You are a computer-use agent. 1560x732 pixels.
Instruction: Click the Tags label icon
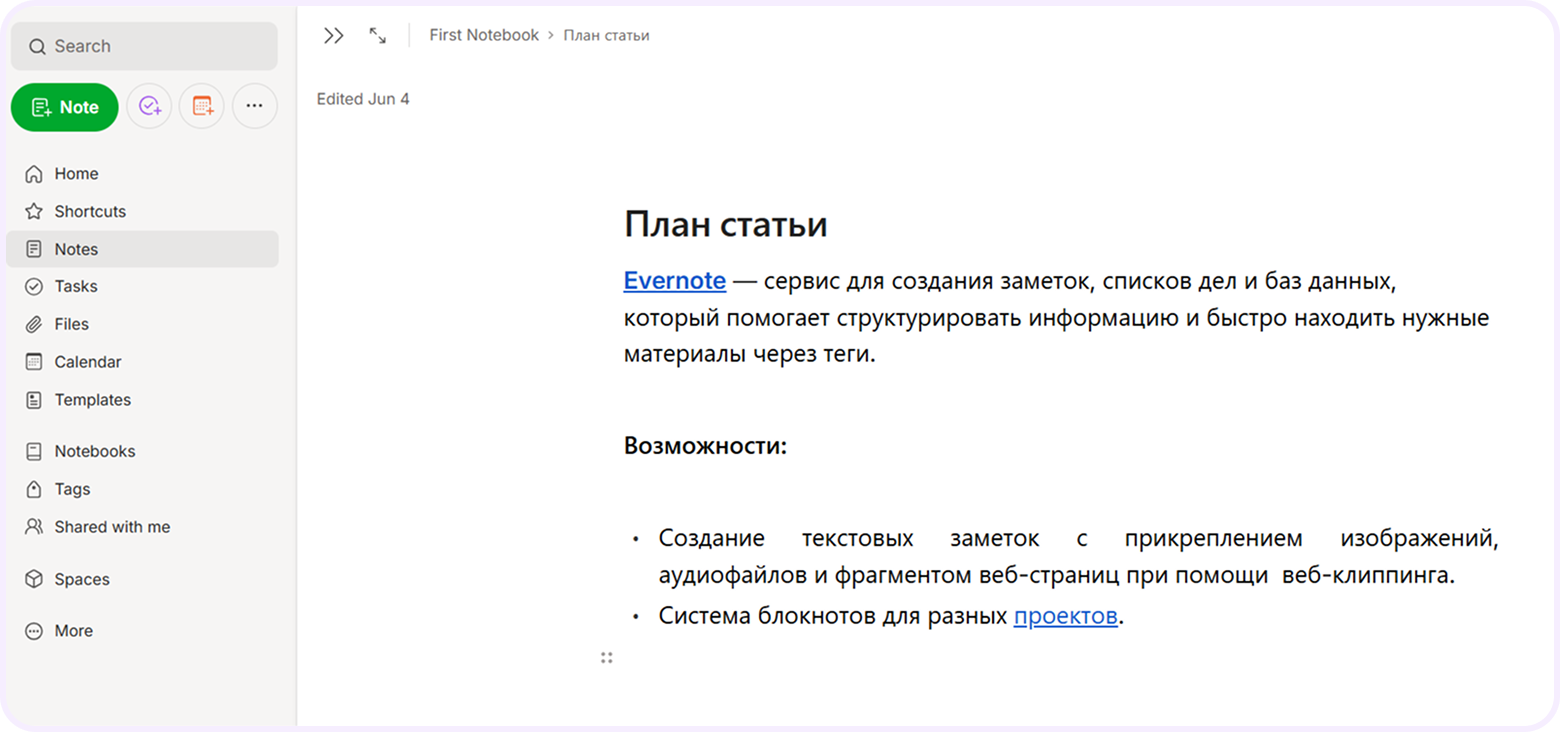coord(34,490)
